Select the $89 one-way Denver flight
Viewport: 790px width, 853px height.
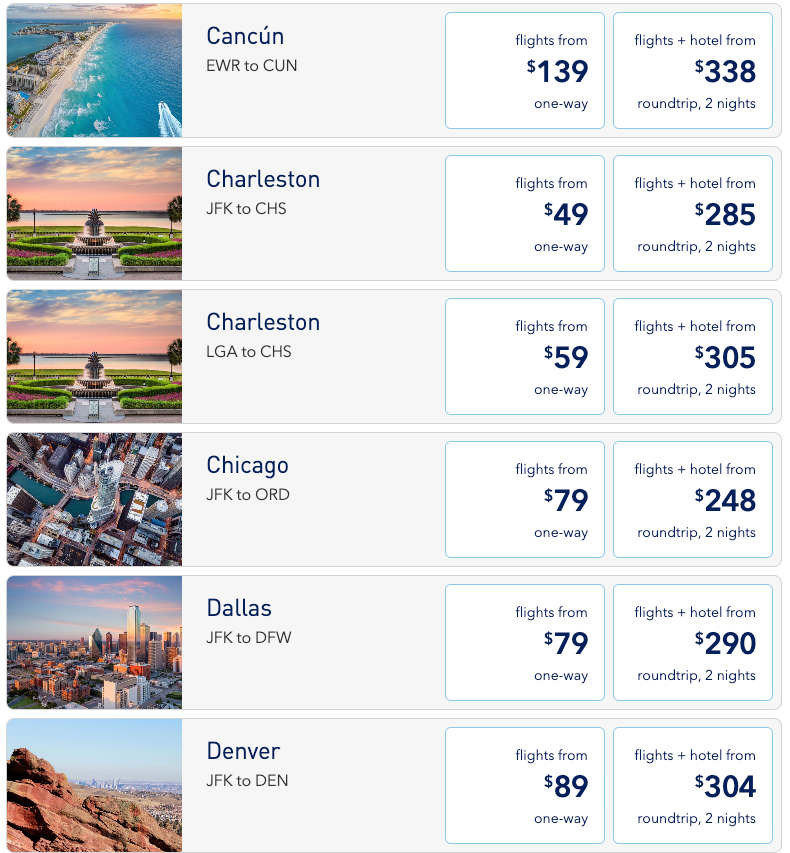(524, 786)
